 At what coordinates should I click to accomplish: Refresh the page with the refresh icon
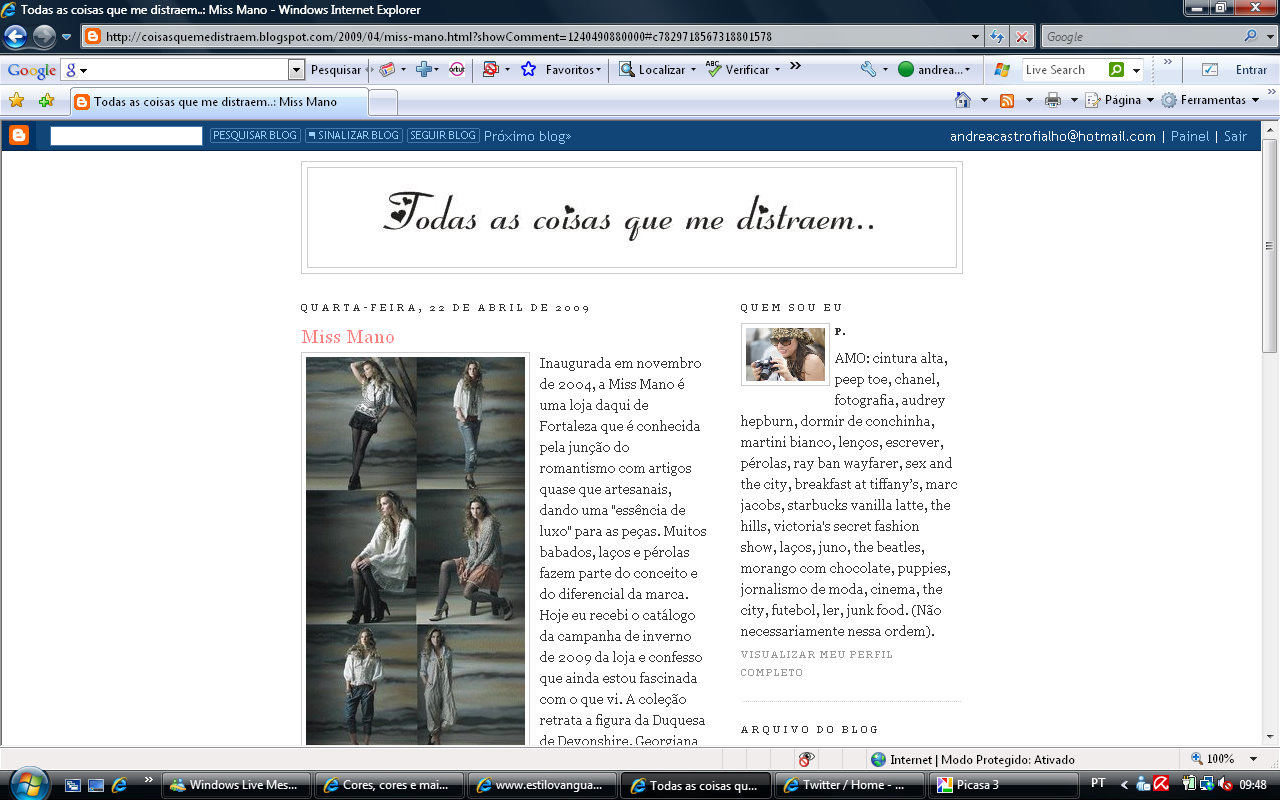click(x=997, y=37)
